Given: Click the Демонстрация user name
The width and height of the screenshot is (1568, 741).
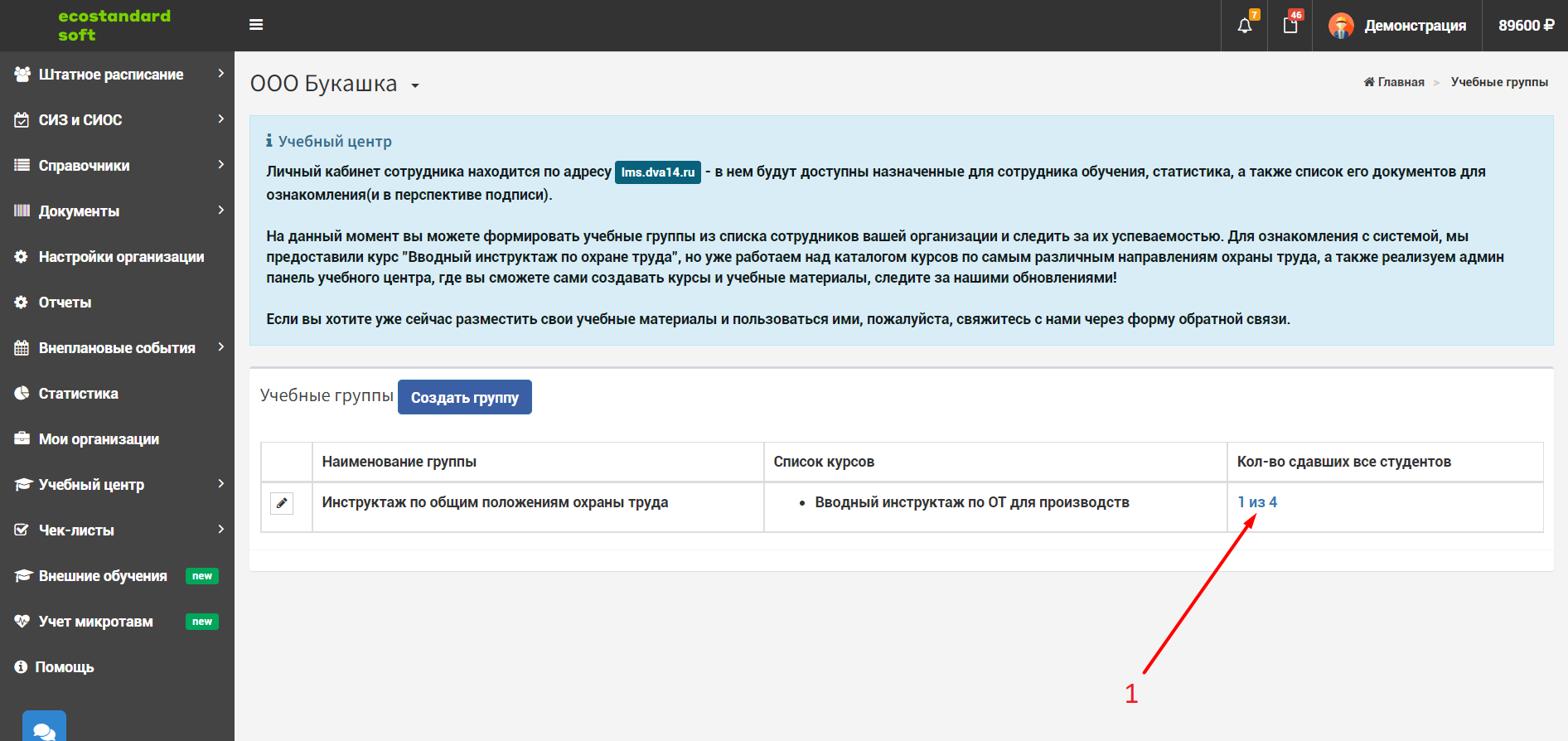Looking at the screenshot, I should 1416,26.
